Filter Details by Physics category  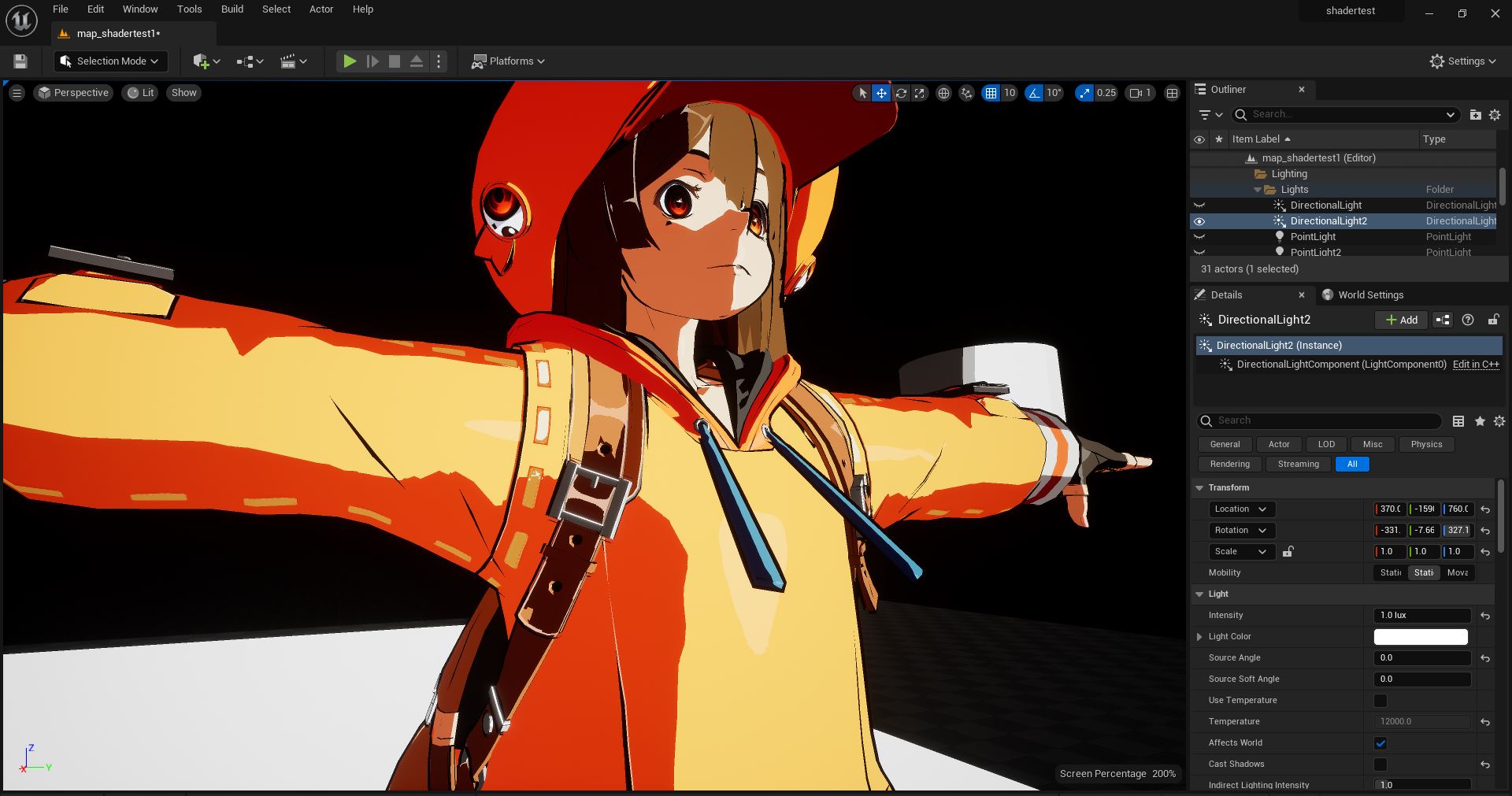1426,444
